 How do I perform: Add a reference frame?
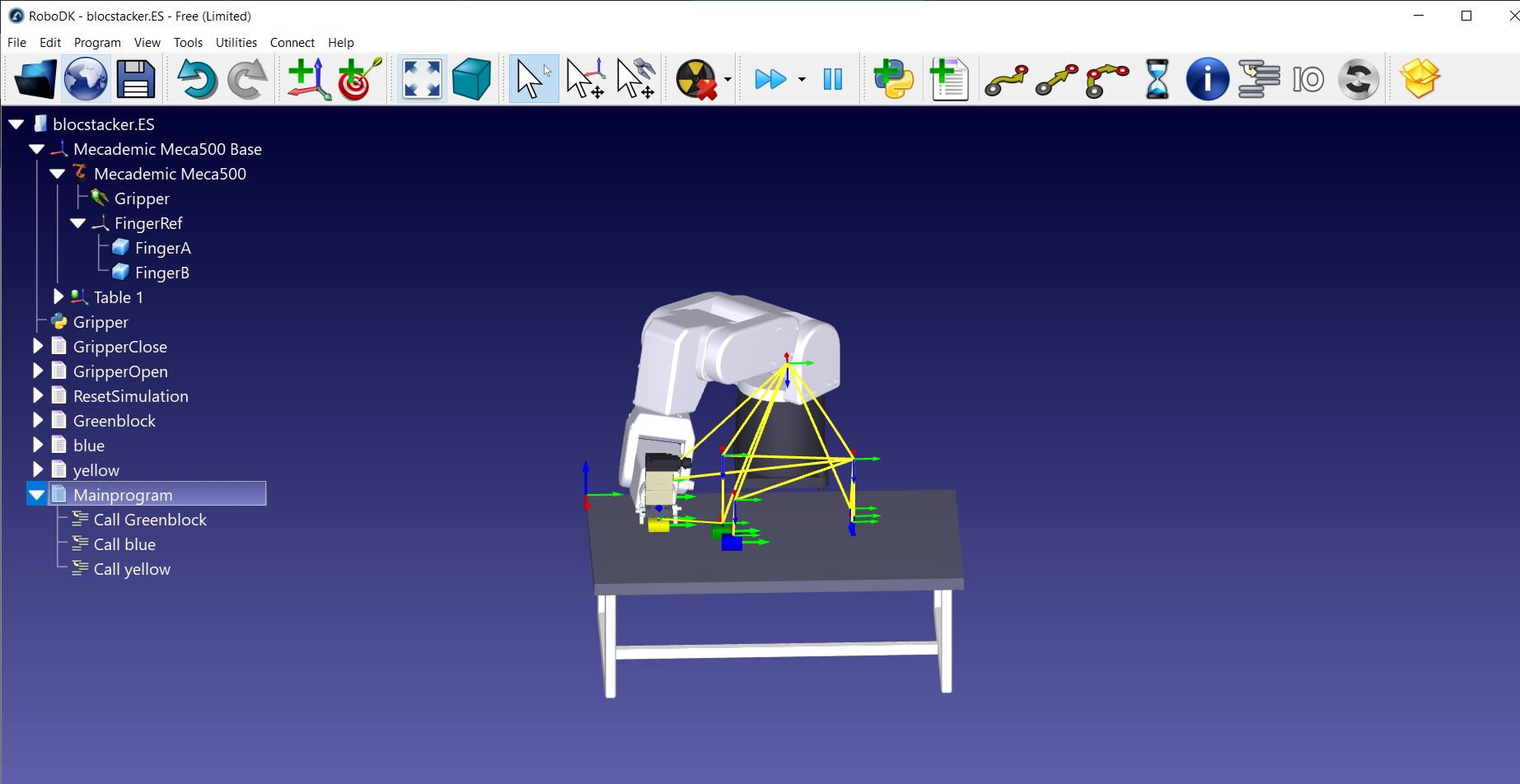pos(310,79)
